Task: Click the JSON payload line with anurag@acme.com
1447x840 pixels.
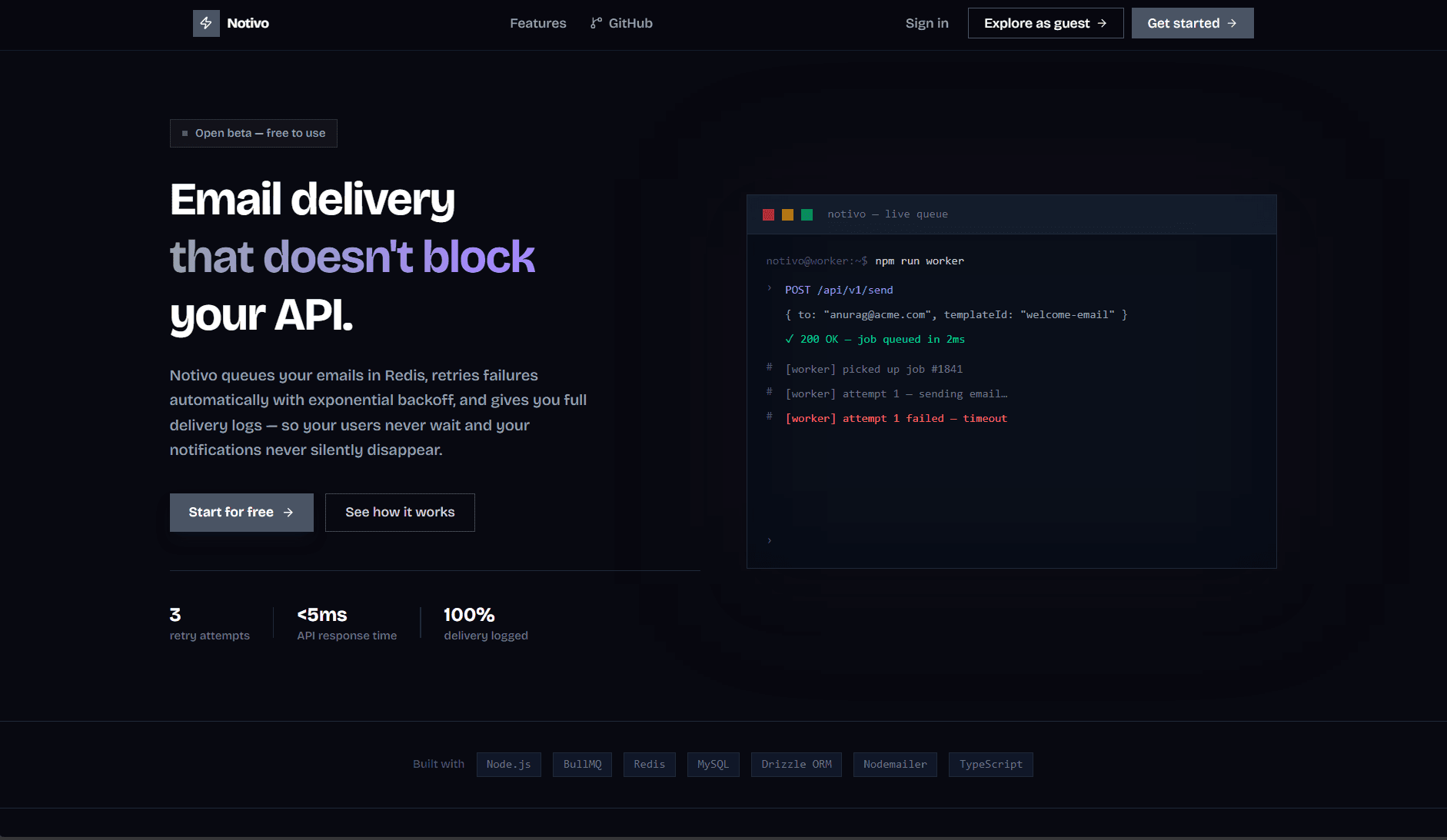Action: point(956,314)
